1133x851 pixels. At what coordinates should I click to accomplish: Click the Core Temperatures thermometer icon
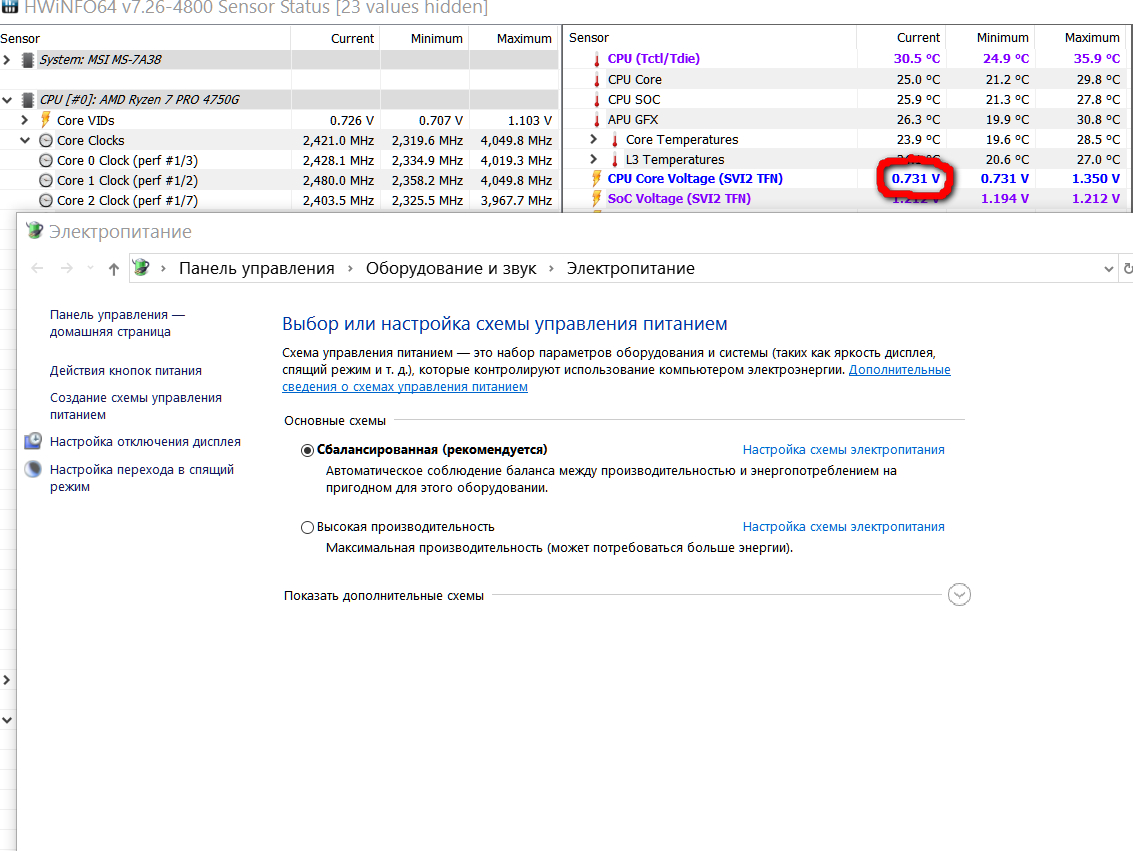615,139
